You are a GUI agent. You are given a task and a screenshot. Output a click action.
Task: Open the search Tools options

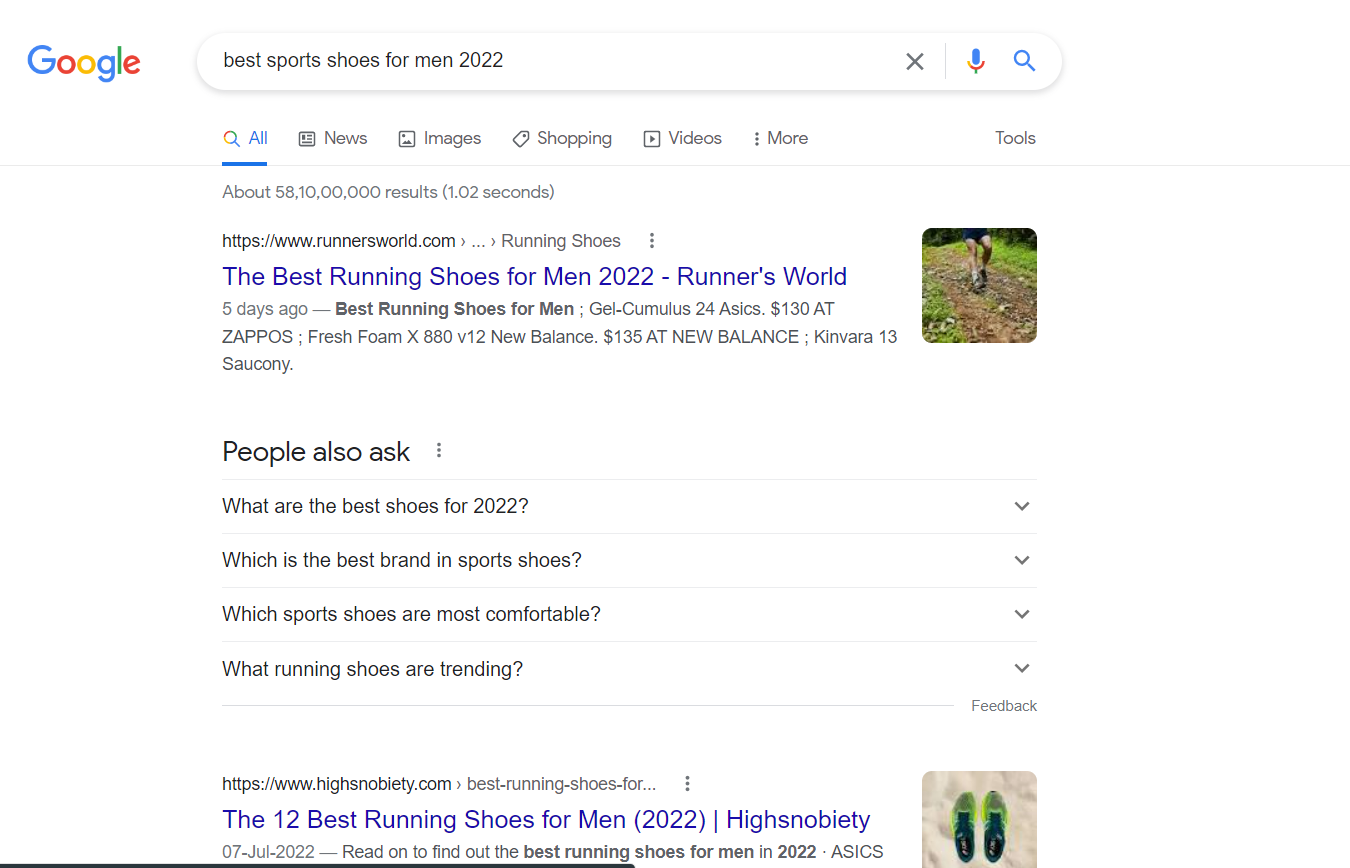click(1015, 139)
